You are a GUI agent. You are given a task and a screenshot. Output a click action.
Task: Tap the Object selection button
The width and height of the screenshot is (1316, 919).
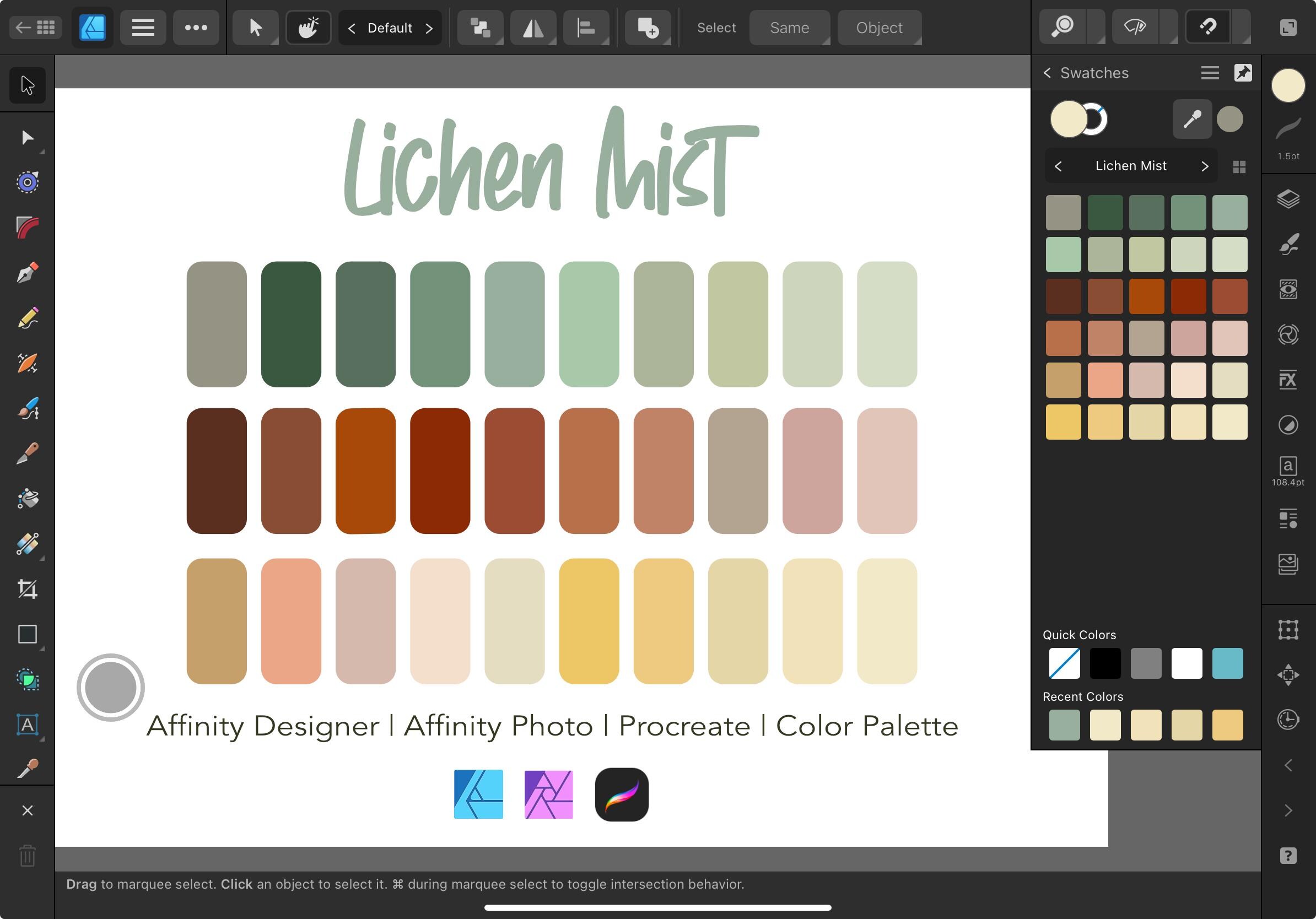click(x=878, y=27)
